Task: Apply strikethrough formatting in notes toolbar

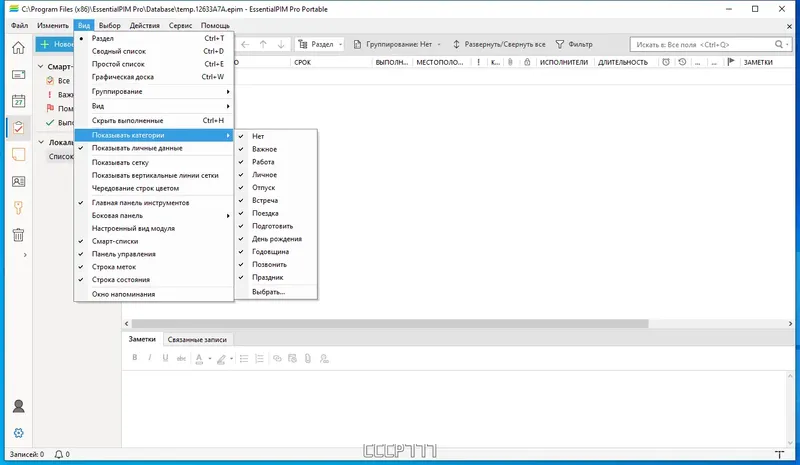Action: pos(181,358)
